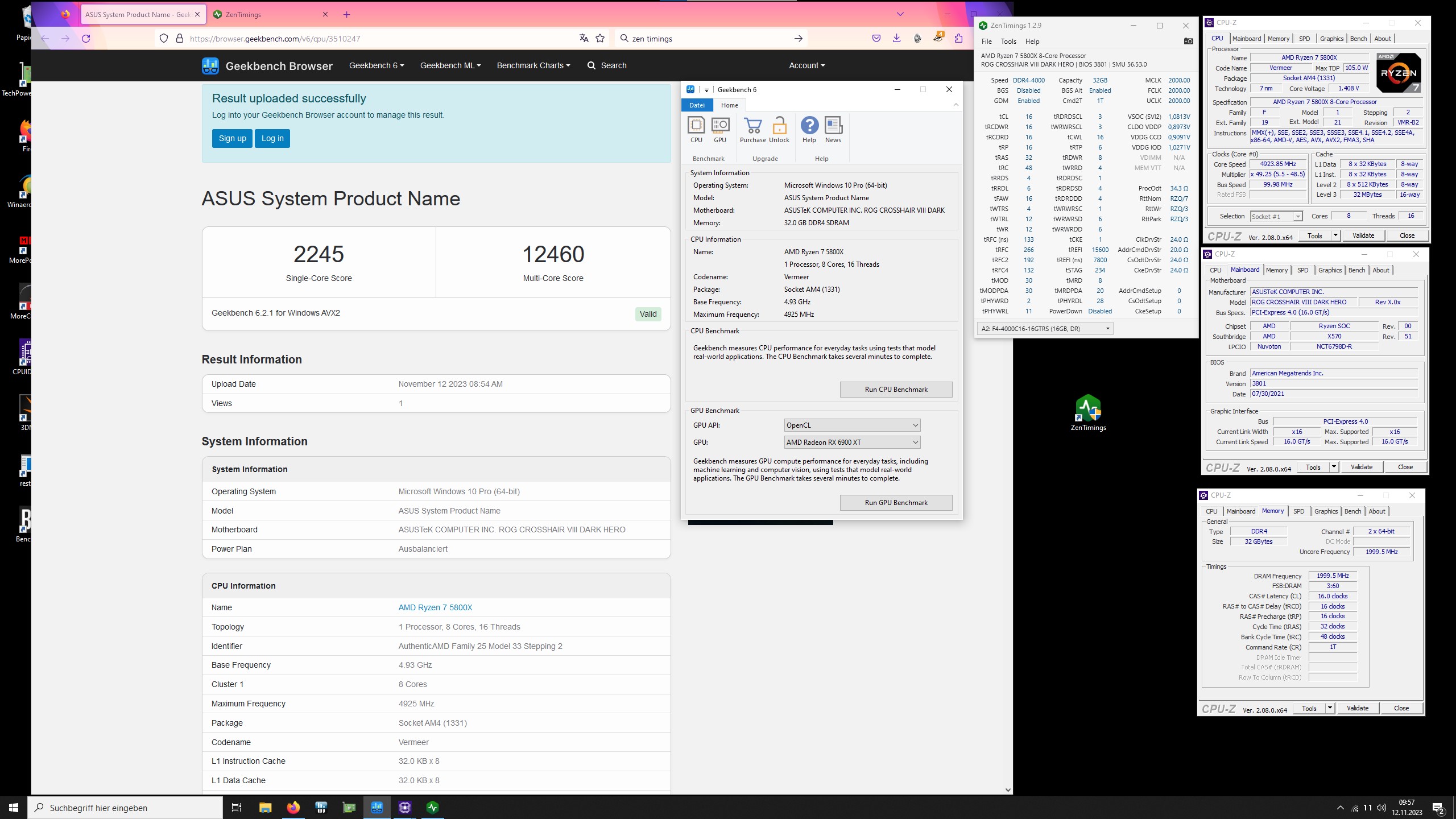
Task: Select the Home ribbon tab in Geekbench
Action: (x=729, y=105)
